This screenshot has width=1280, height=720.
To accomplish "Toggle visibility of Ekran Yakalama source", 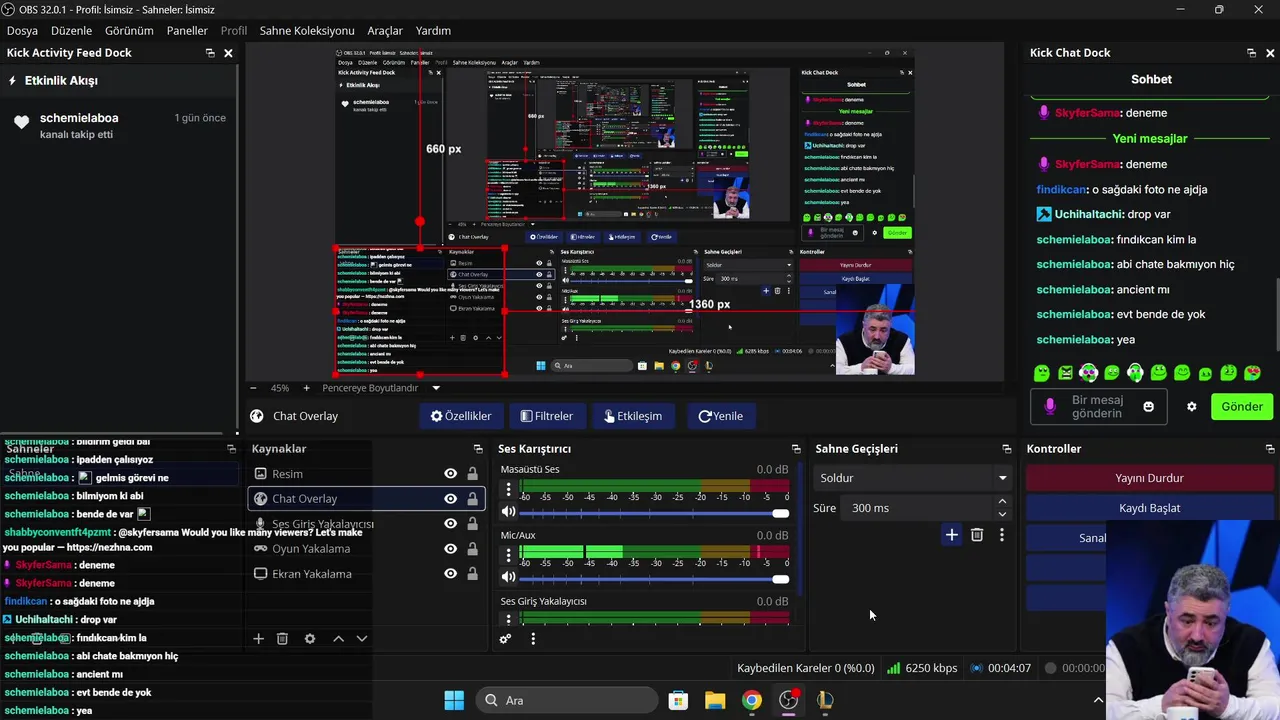I will [x=450, y=574].
